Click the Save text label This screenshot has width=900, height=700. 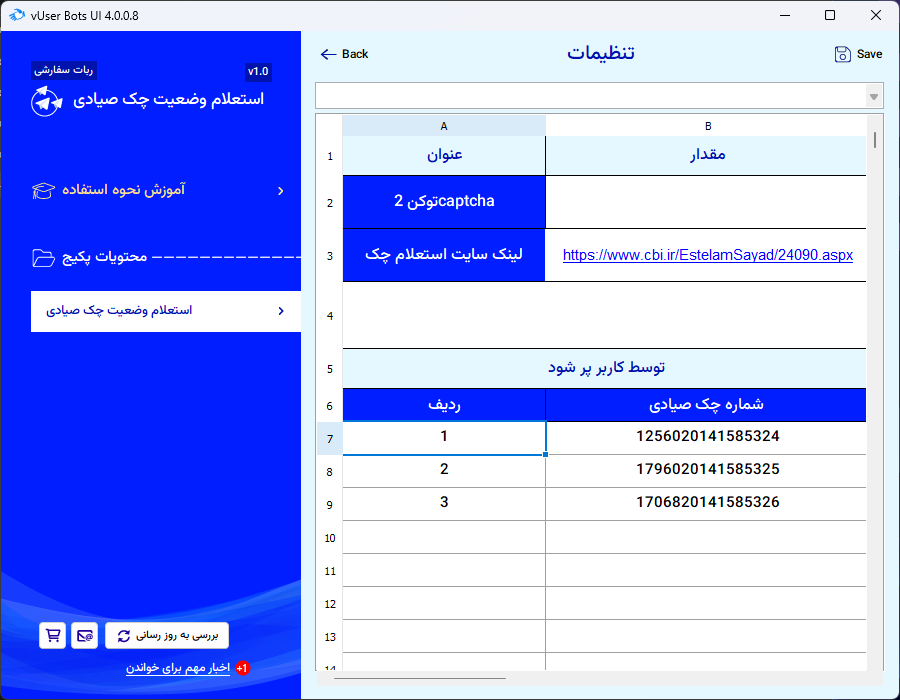tap(869, 54)
